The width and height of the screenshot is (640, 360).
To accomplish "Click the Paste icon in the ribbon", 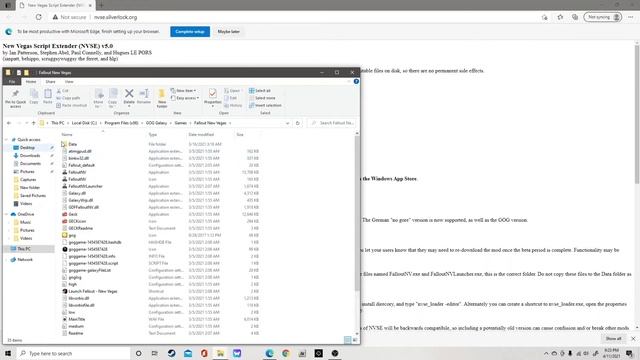I will tap(48, 97).
